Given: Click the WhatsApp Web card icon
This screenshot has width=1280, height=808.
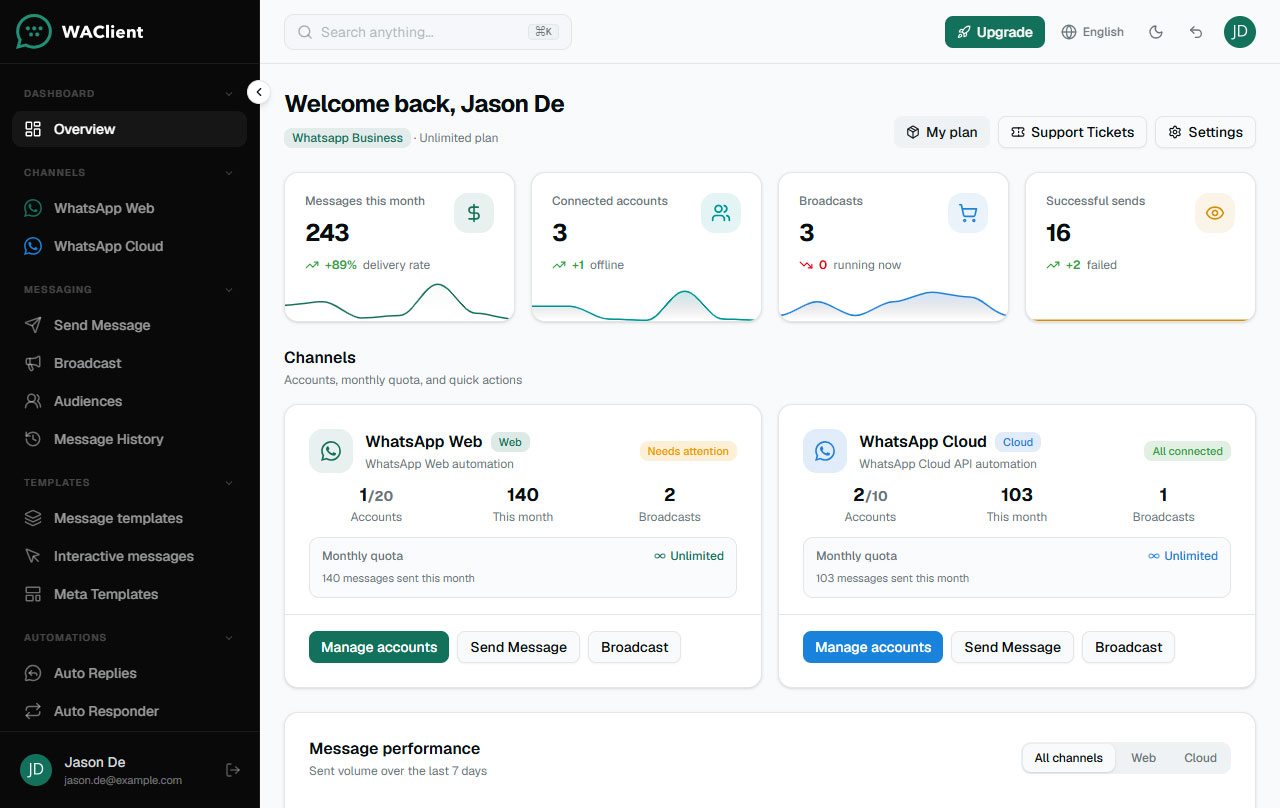Looking at the screenshot, I should [x=331, y=451].
